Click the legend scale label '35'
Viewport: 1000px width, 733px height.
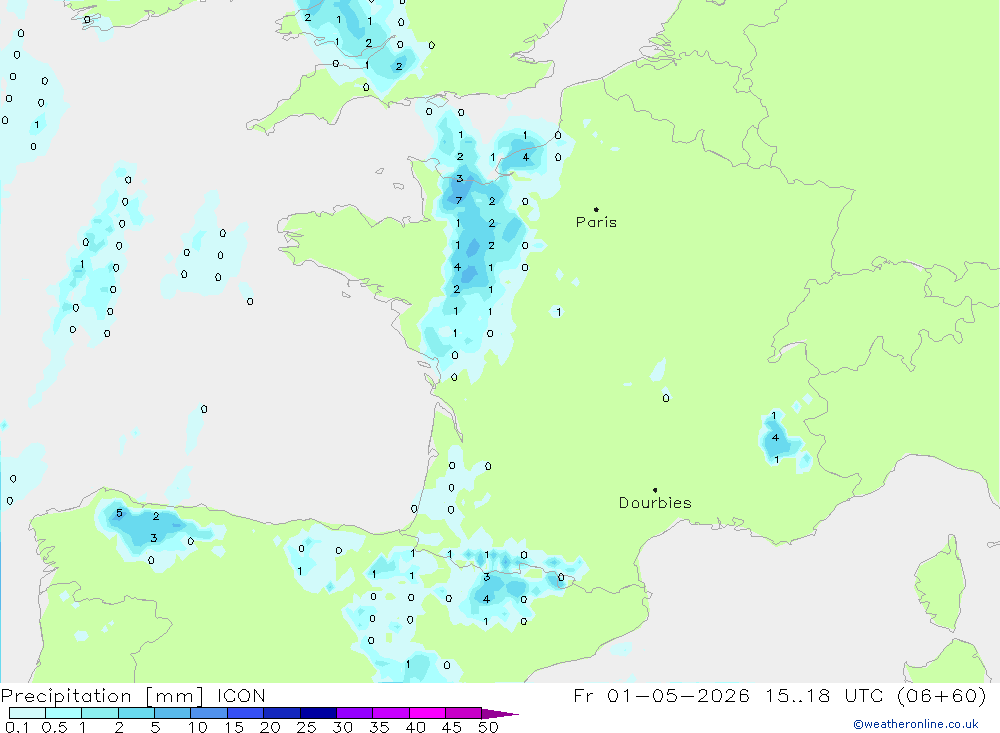[x=379, y=727]
